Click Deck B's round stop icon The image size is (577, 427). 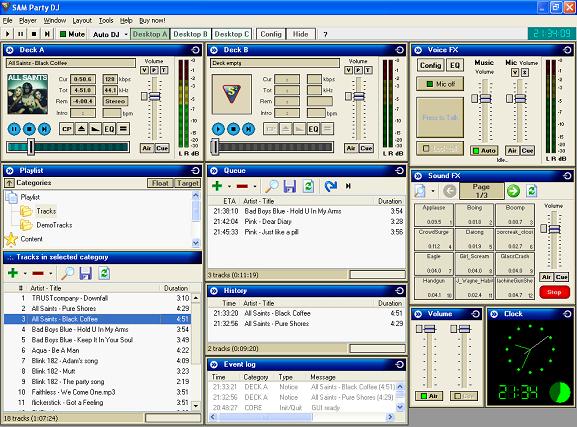(233, 129)
